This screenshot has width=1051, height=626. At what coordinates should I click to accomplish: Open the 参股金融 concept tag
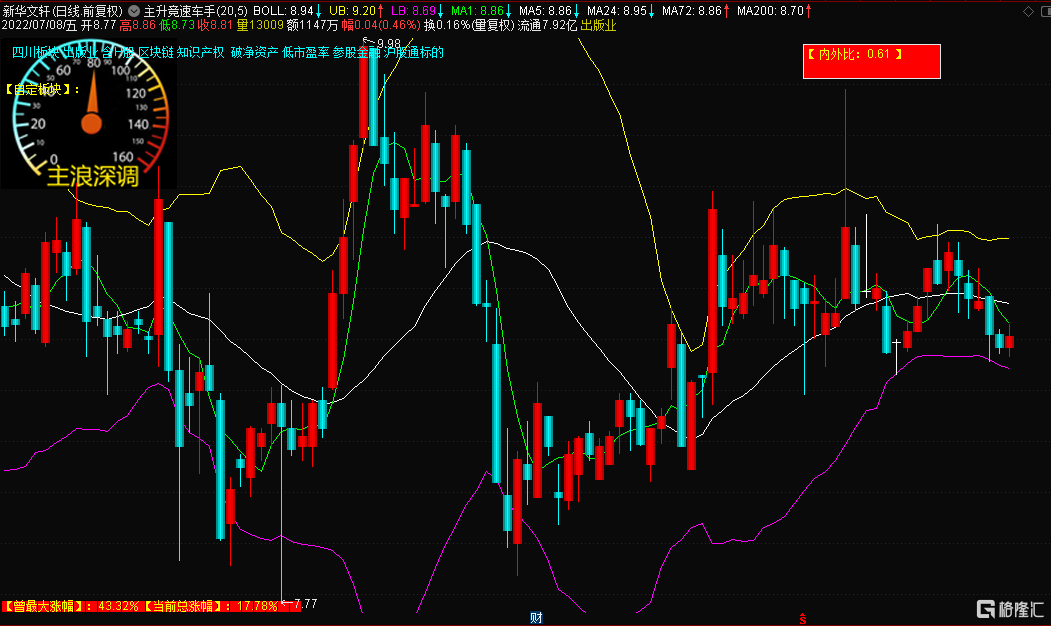click(x=357, y=52)
